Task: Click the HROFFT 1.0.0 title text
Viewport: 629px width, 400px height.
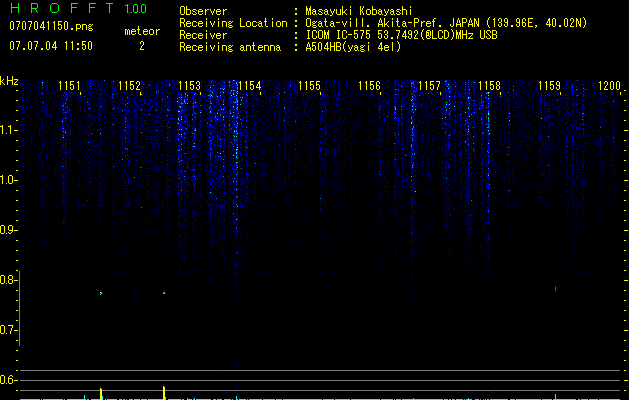Action: pyautogui.click(x=78, y=8)
